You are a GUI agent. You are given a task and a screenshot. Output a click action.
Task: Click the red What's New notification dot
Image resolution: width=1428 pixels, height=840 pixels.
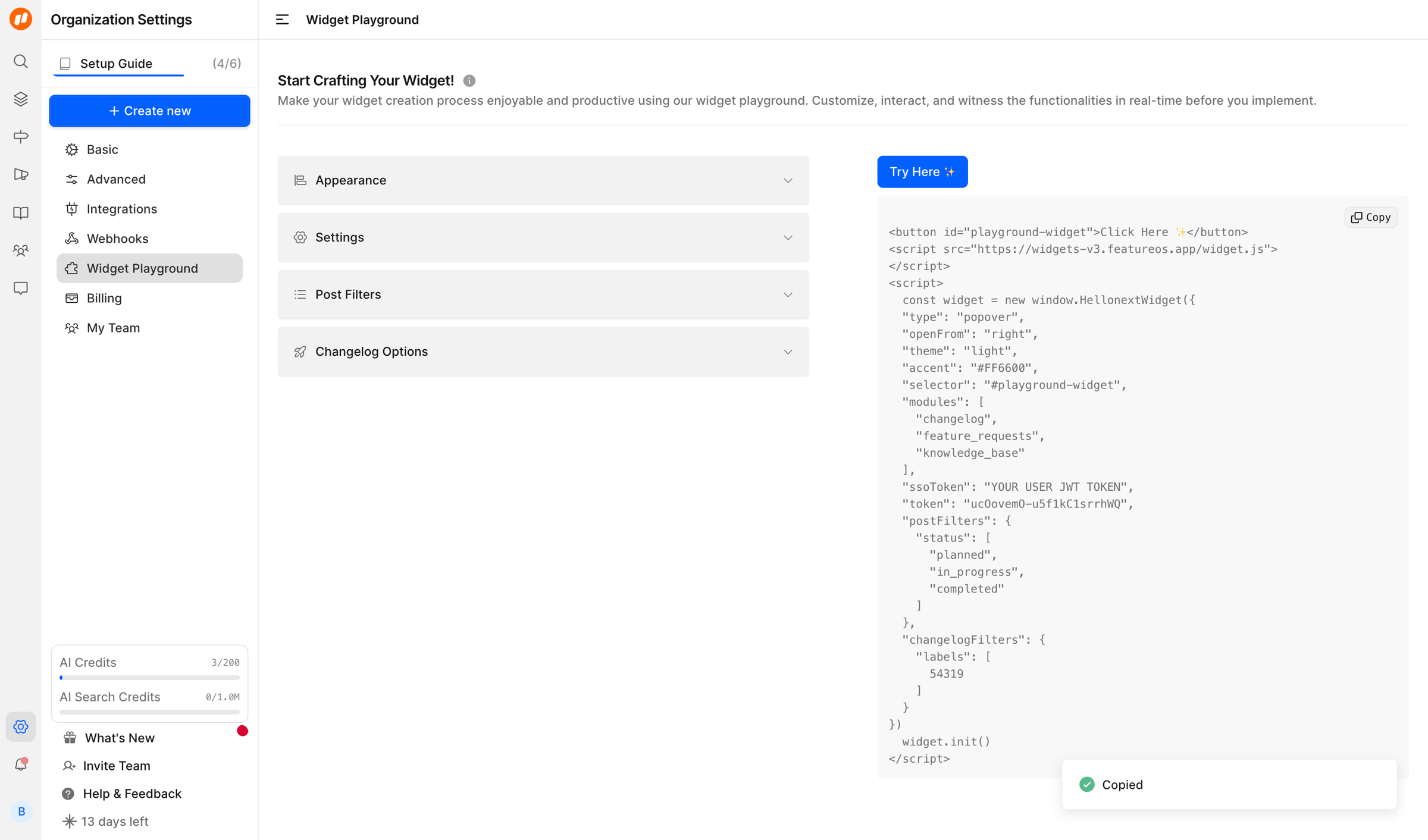pos(242,731)
